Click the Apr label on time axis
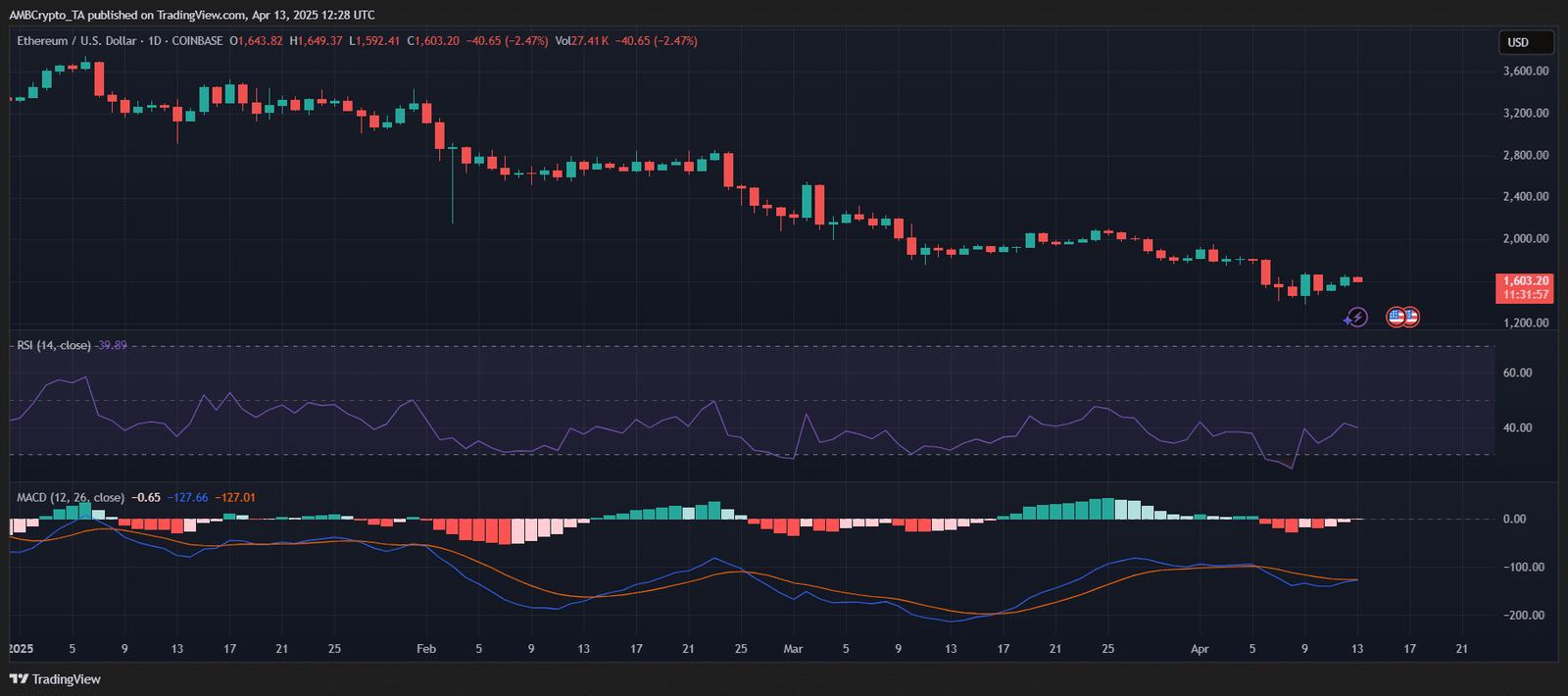 click(x=1200, y=649)
